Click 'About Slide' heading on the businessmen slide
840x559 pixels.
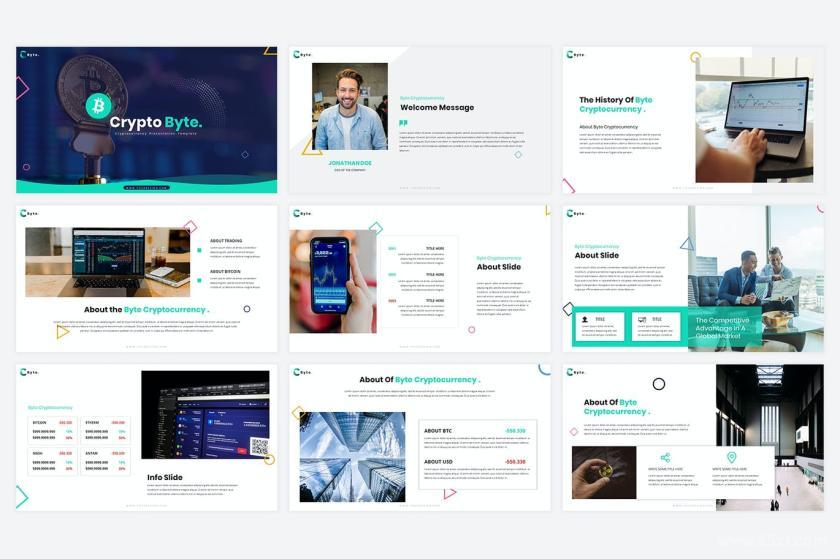[x=597, y=255]
